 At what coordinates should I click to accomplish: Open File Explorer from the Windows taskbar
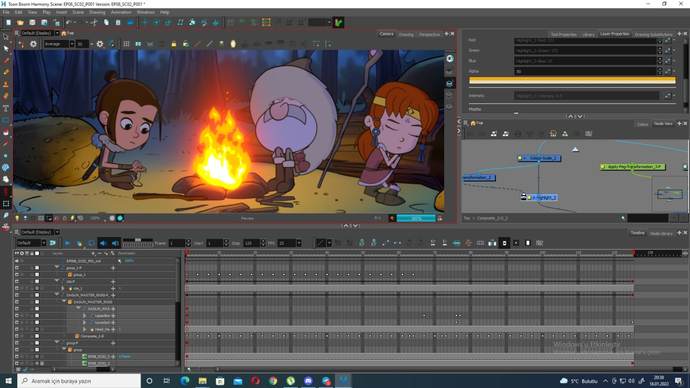pyautogui.click(x=202, y=381)
